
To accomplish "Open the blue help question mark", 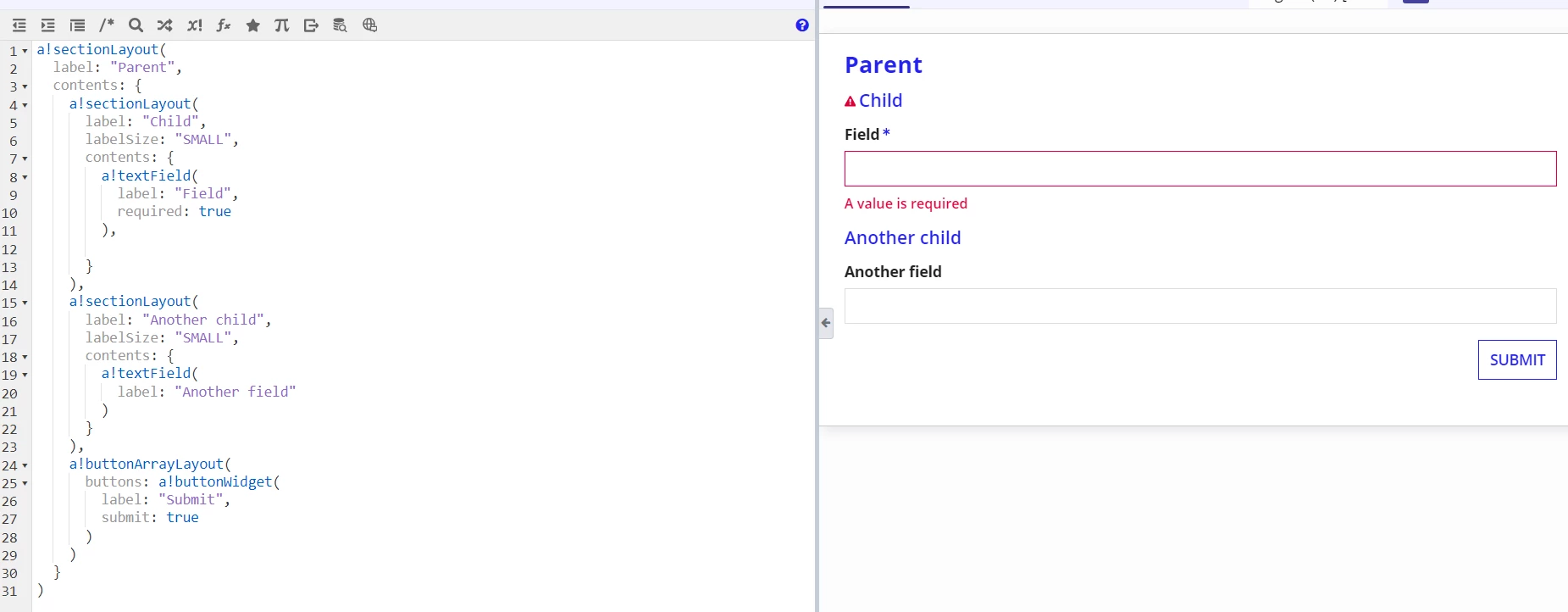I will click(802, 25).
